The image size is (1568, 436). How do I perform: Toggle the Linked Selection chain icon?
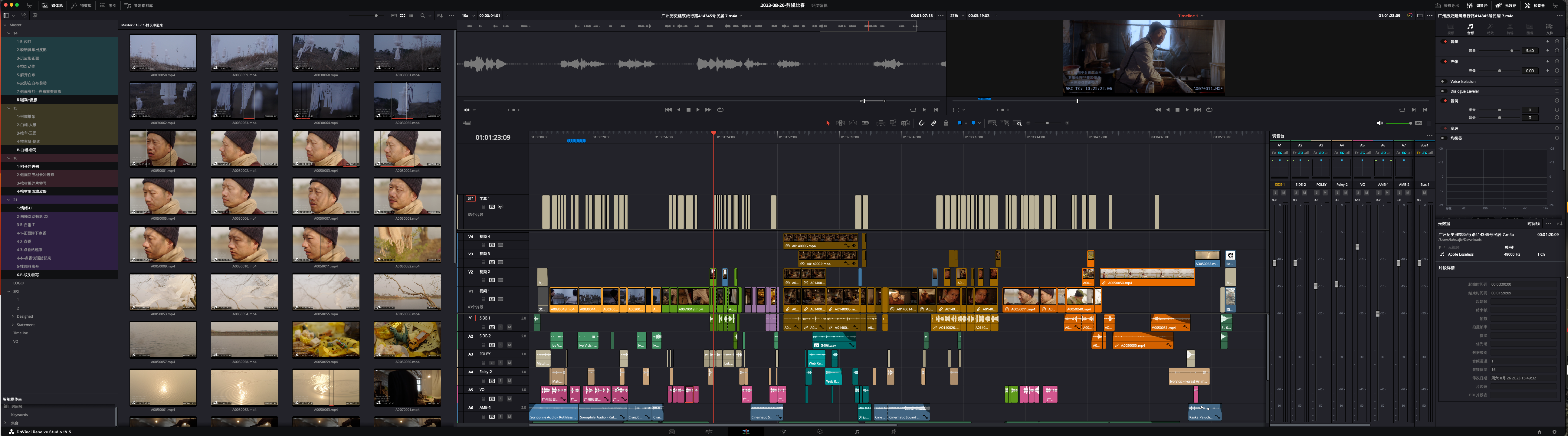934,123
